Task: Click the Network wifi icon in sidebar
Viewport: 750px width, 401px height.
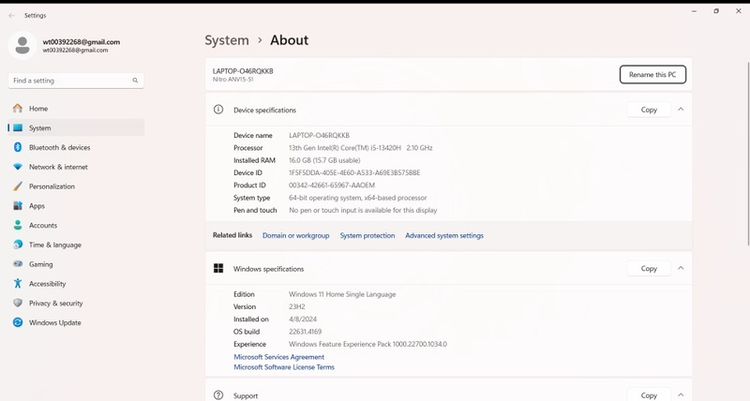Action: [18, 167]
